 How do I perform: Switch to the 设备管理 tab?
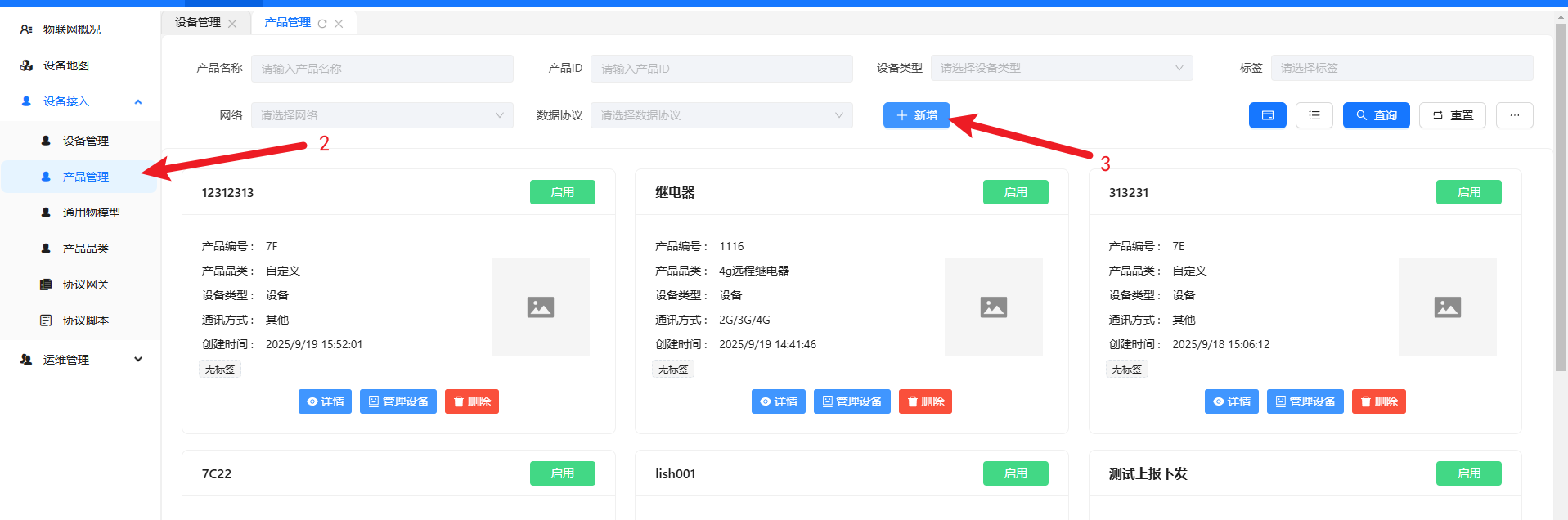click(x=198, y=23)
